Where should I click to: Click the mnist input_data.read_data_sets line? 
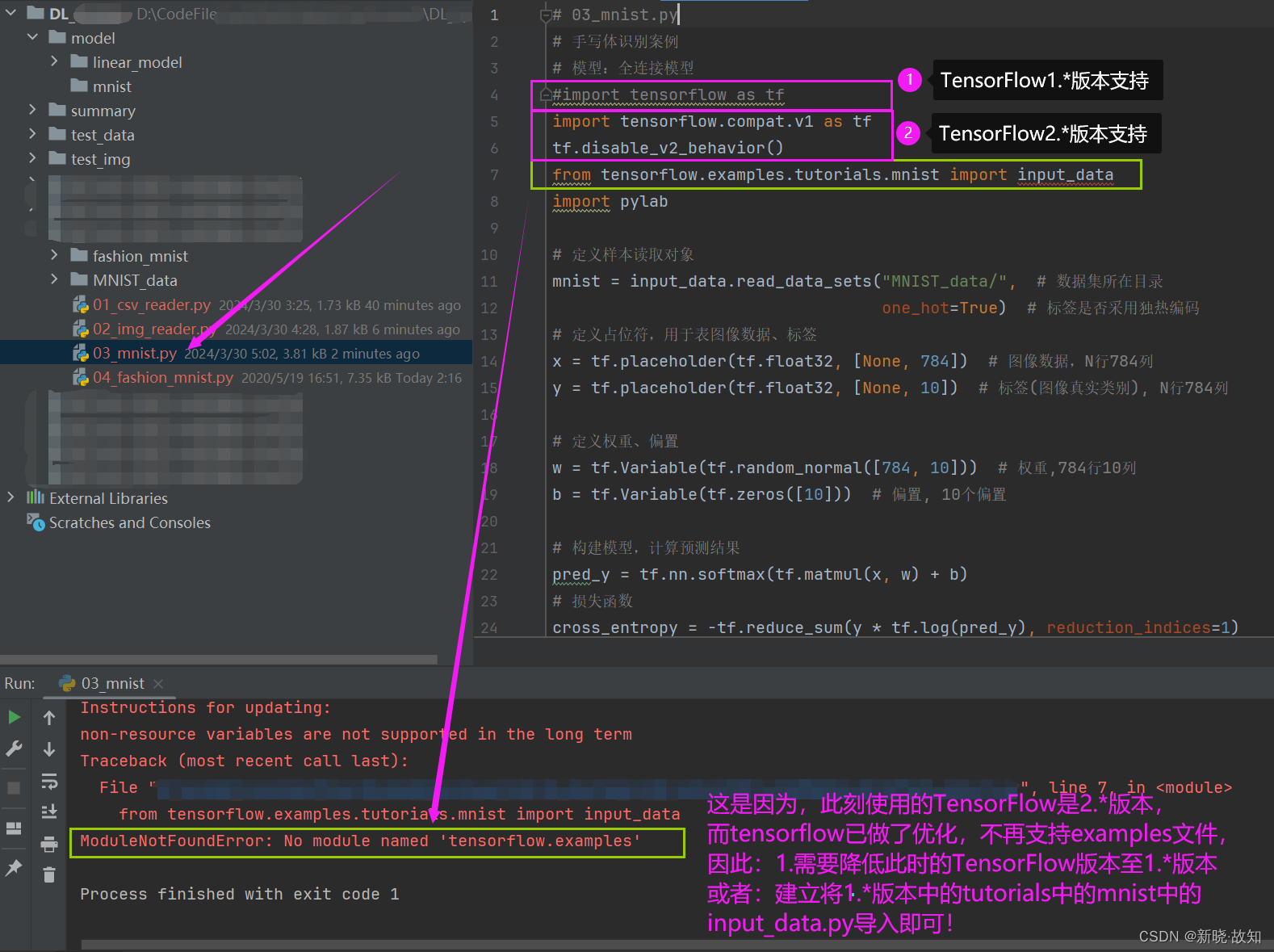point(784,281)
